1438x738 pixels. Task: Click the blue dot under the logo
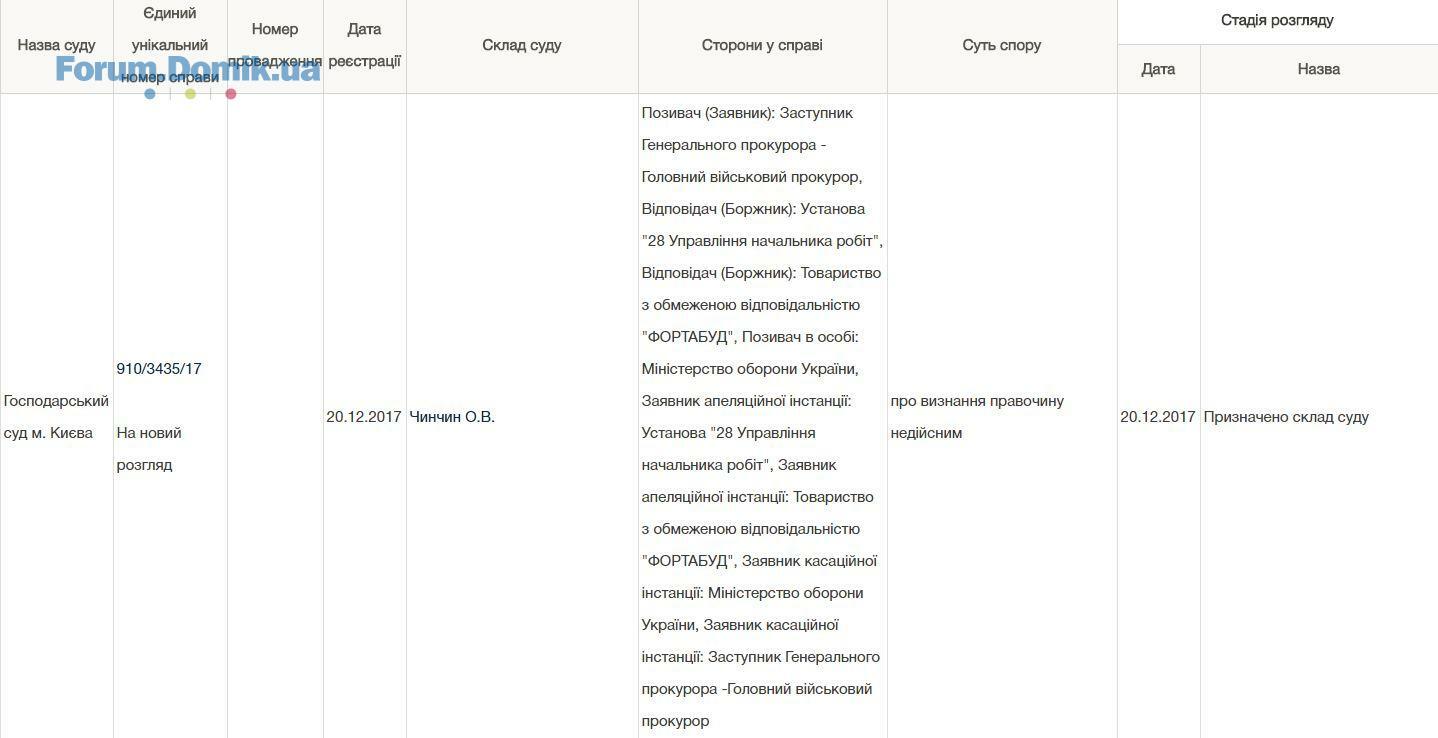point(150,94)
